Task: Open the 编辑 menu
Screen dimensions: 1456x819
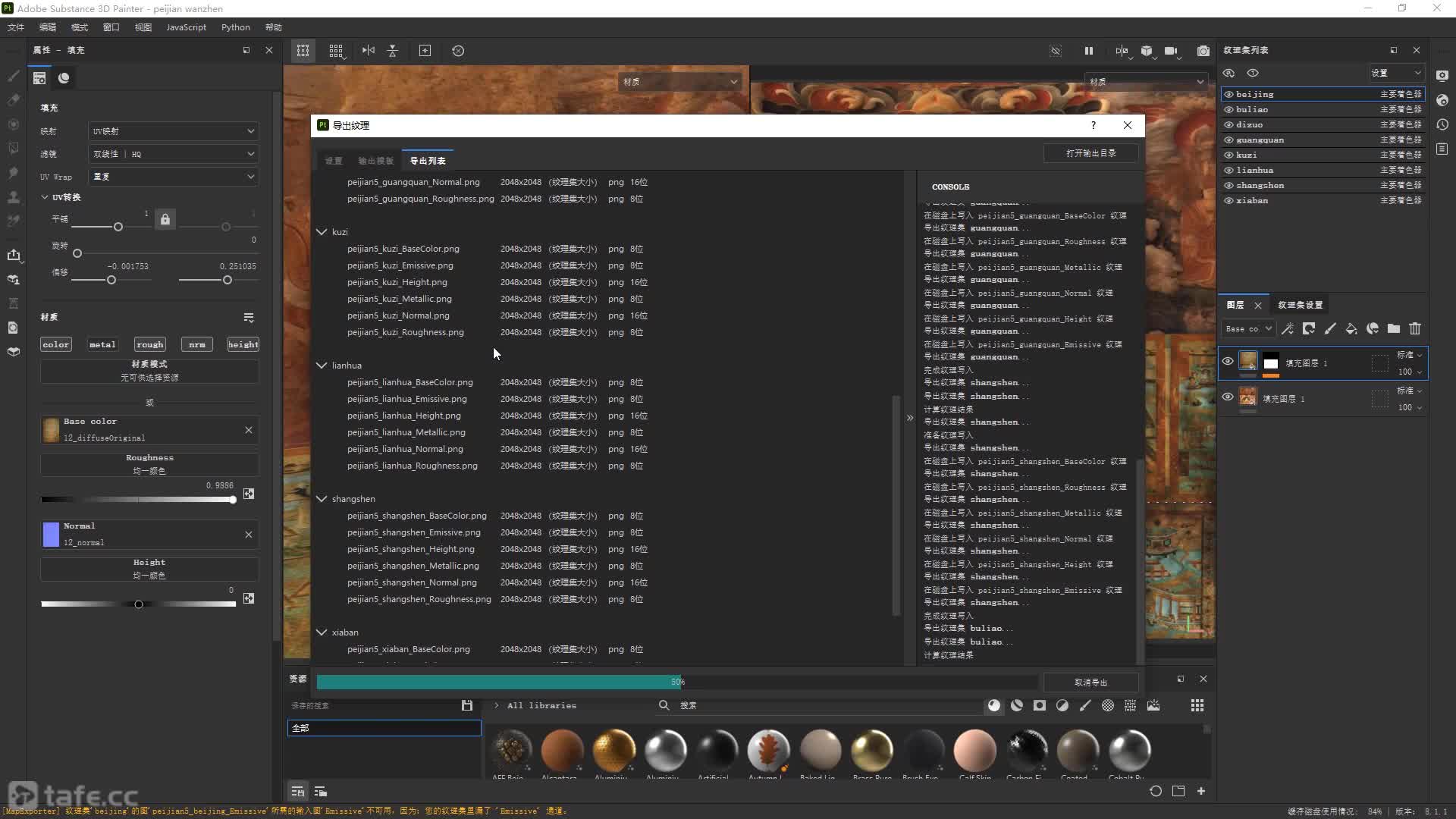Action: pos(48,27)
